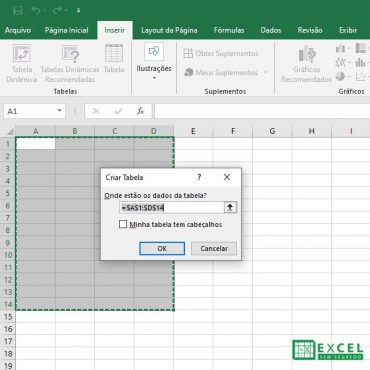Select column H header
Viewport: 370px width, 370px height.
click(312, 131)
